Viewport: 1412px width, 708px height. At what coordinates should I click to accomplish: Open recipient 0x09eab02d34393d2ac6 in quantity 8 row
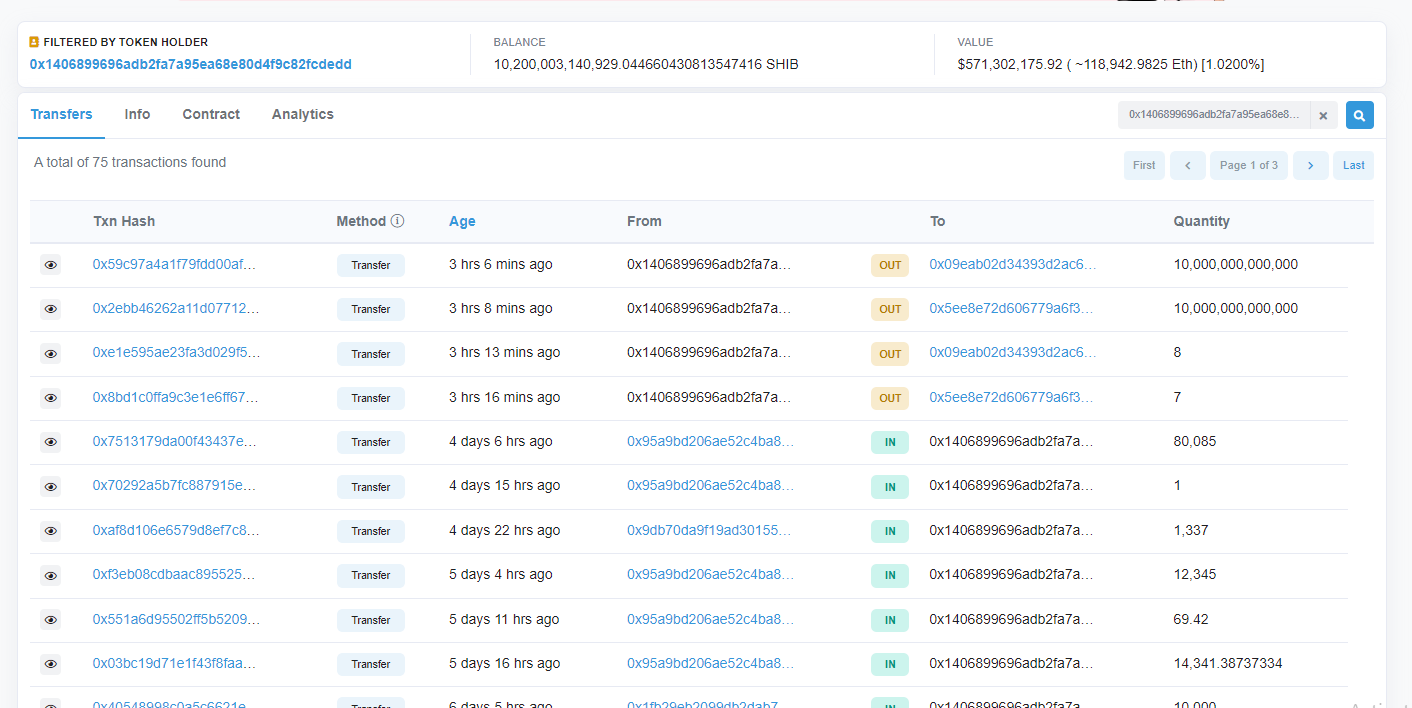(1013, 353)
